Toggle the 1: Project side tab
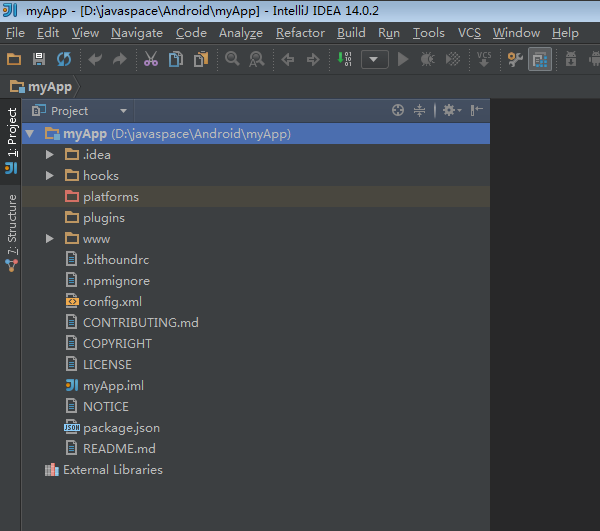The width and height of the screenshot is (600, 531). [11, 142]
